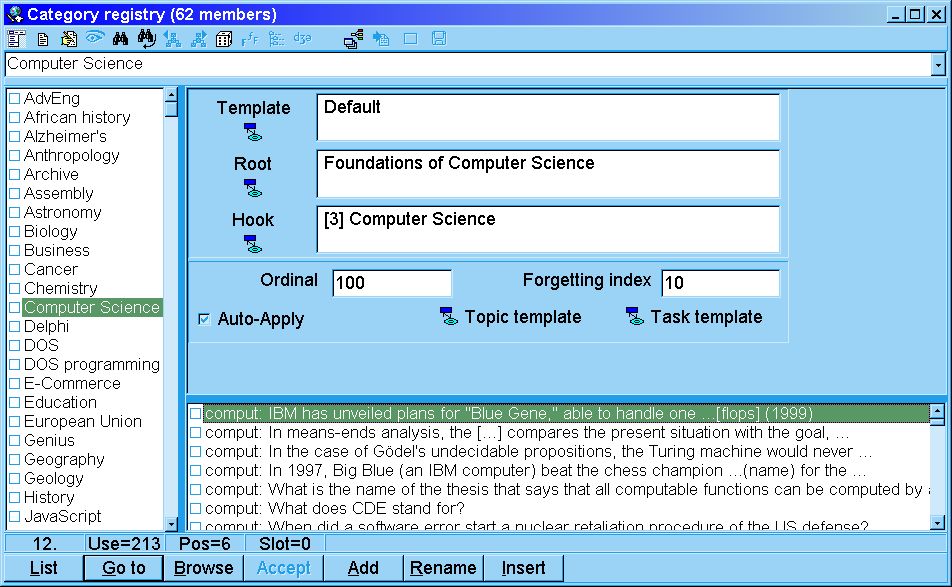The height and width of the screenshot is (587, 952).
Task: Click the Hook field '[3] Computer Science'
Action: click(548, 229)
